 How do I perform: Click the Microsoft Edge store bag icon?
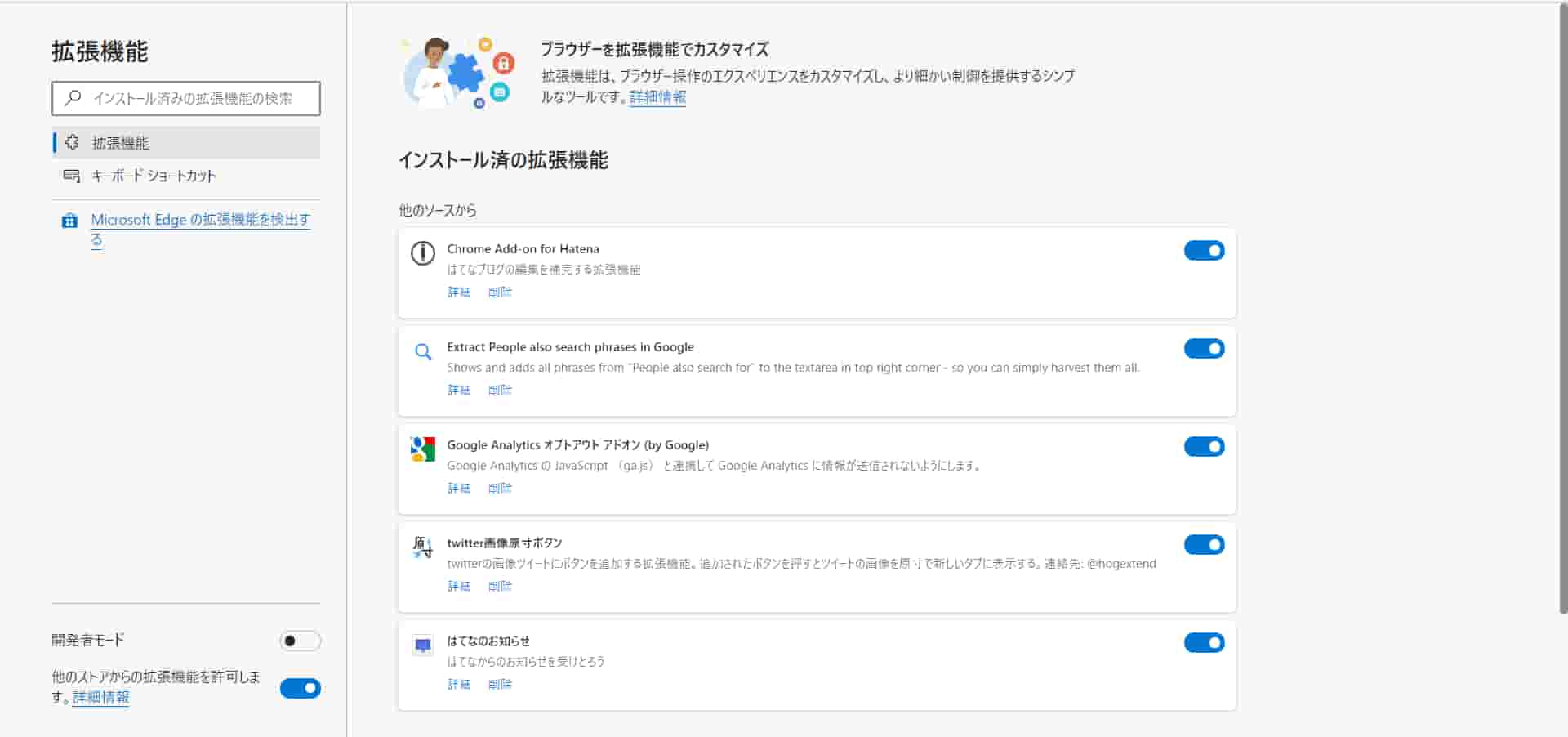(x=69, y=221)
